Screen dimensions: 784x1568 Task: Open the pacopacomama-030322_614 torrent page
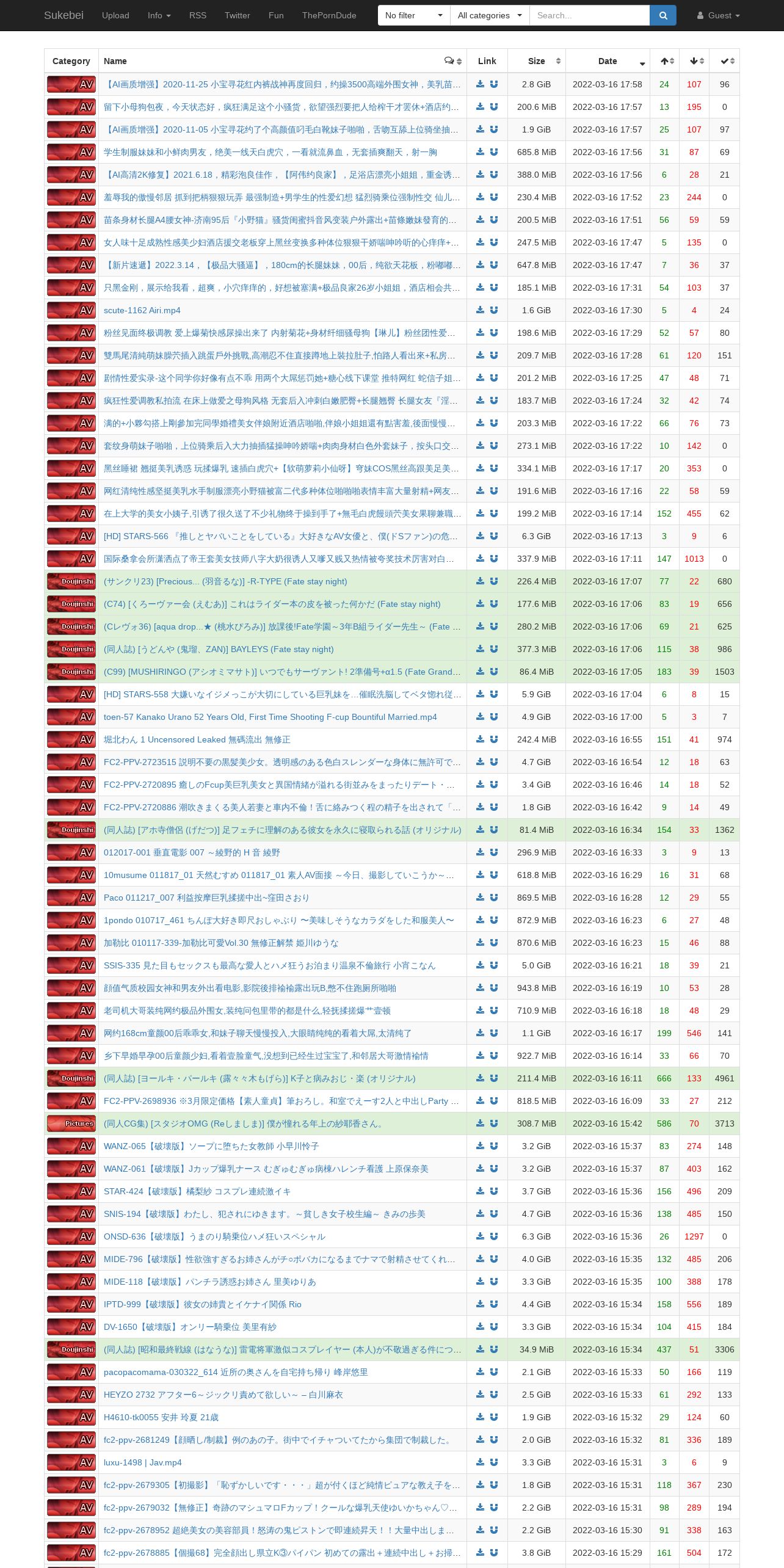(236, 1372)
